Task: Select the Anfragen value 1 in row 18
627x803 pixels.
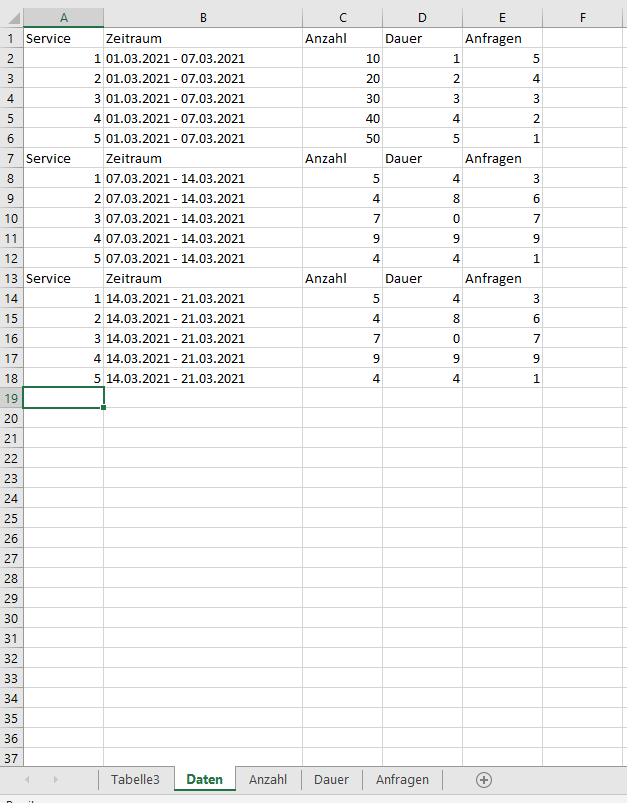Action: pos(502,378)
